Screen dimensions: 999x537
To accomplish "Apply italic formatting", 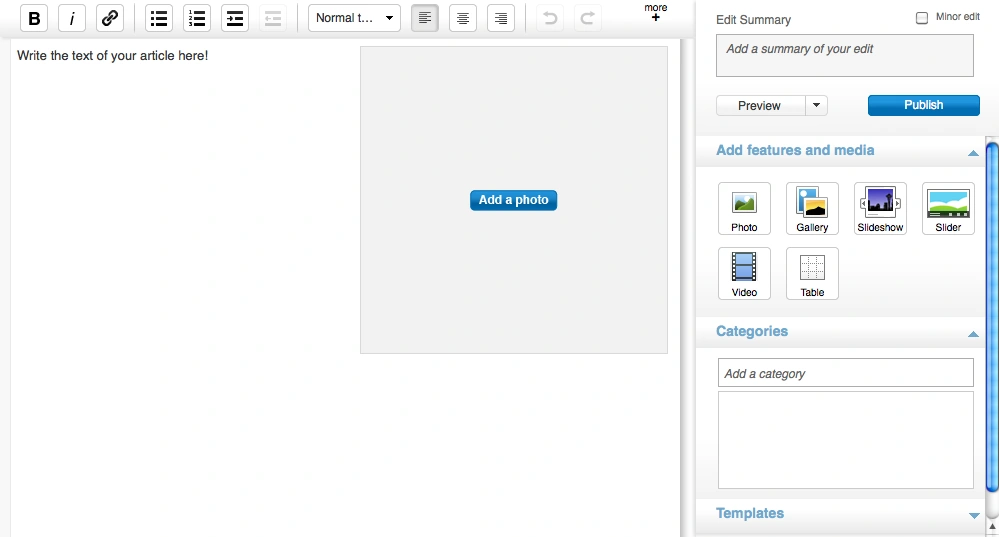I will click(72, 18).
